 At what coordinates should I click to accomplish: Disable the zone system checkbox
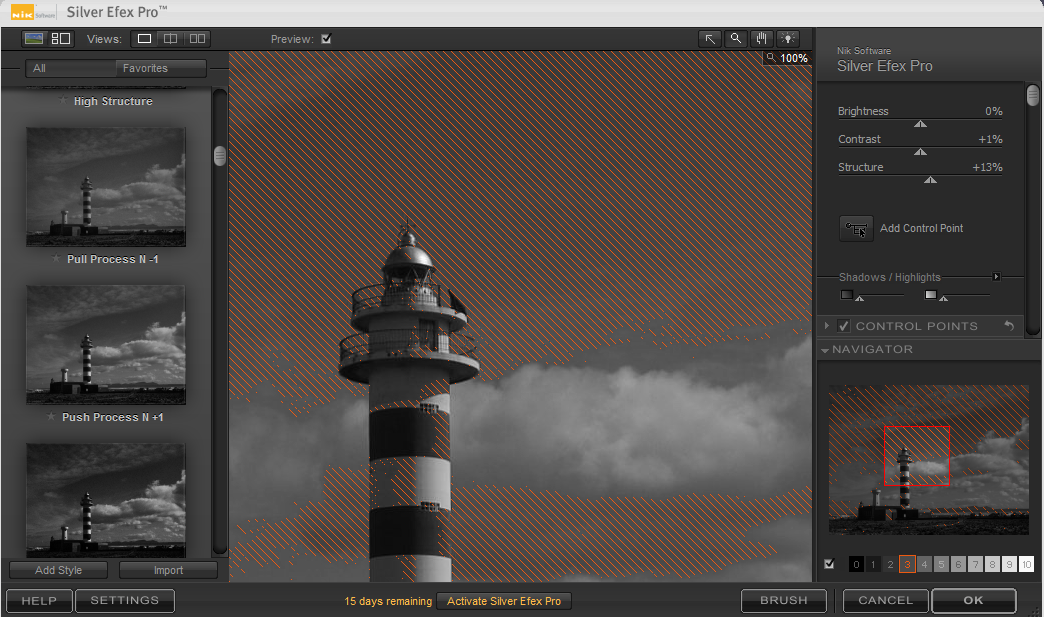pyautogui.click(x=829, y=564)
